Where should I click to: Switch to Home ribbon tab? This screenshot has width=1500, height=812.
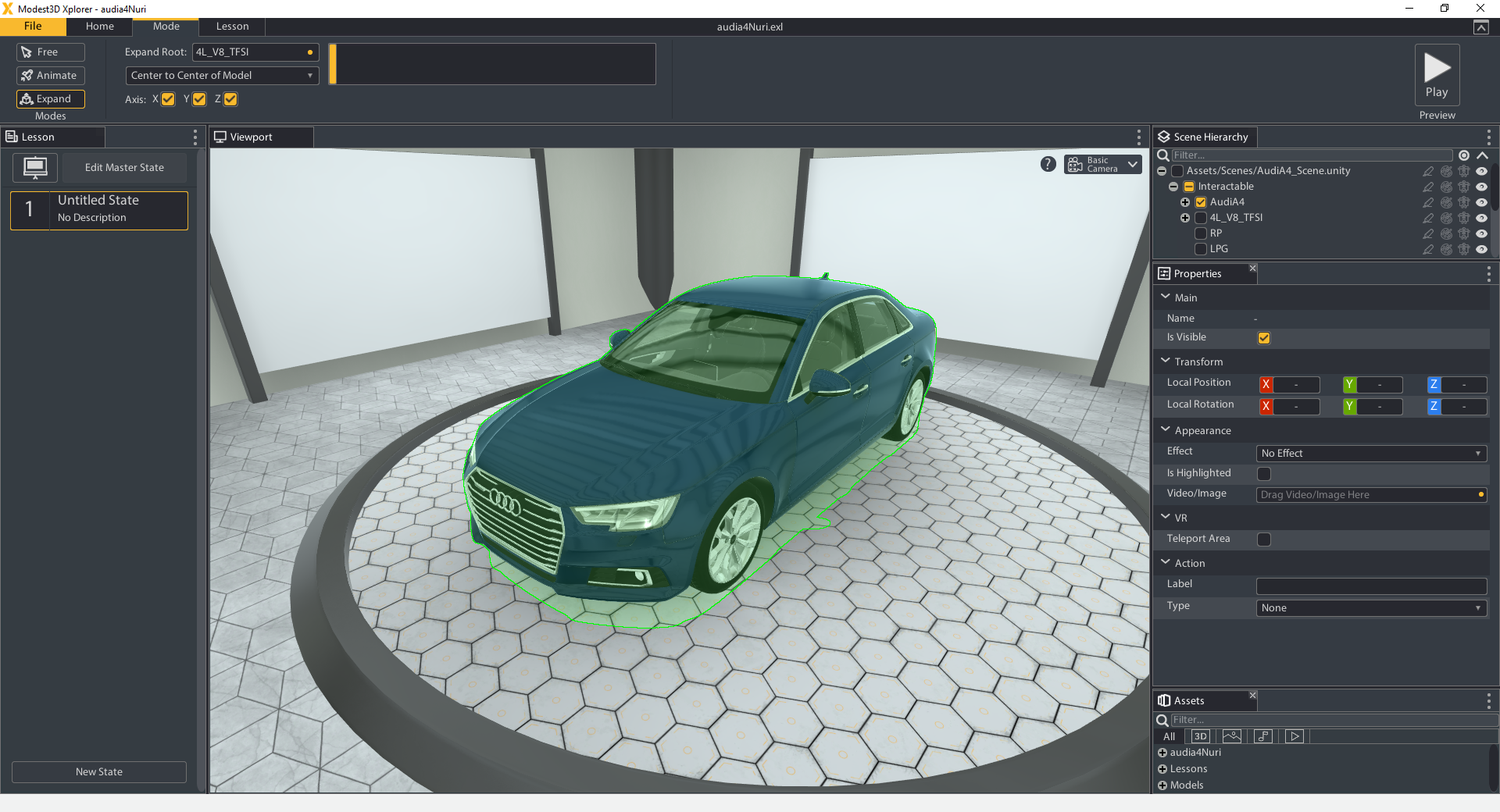coord(100,27)
